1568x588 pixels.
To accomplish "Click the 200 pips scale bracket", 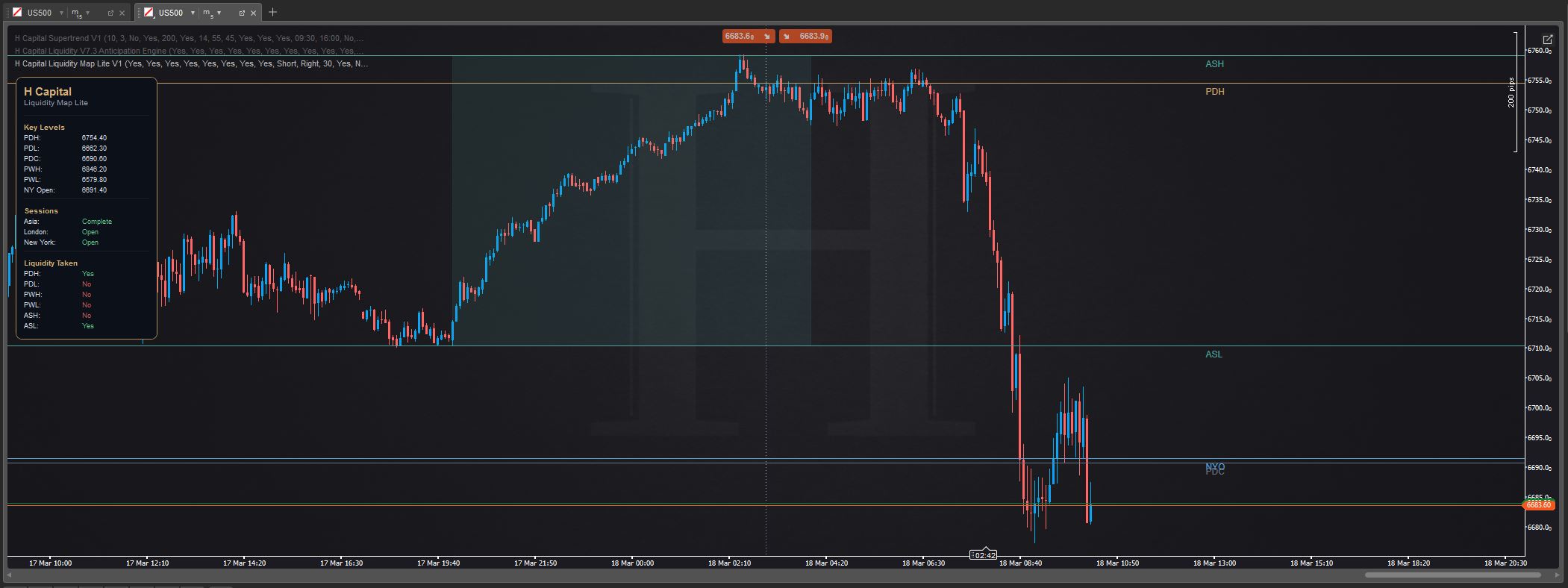I will coord(1512,93).
